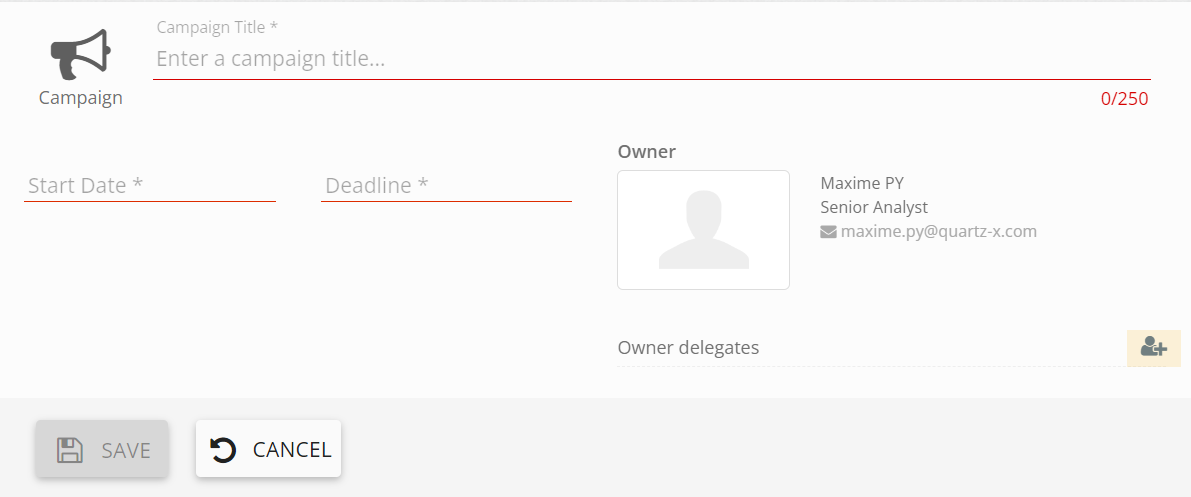Click the owner's profile picture placeholder
Screen dimensions: 1191x497
[703, 230]
